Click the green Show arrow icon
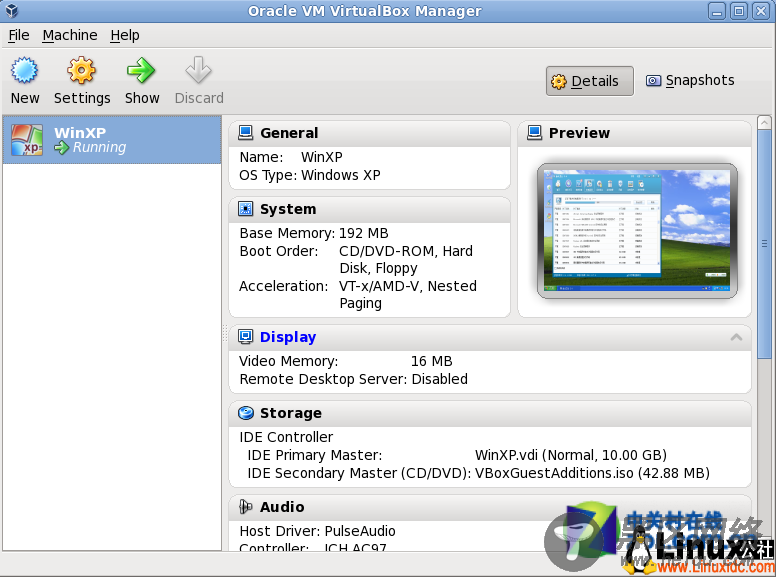Viewport: 776px width, 577px height. point(141,70)
